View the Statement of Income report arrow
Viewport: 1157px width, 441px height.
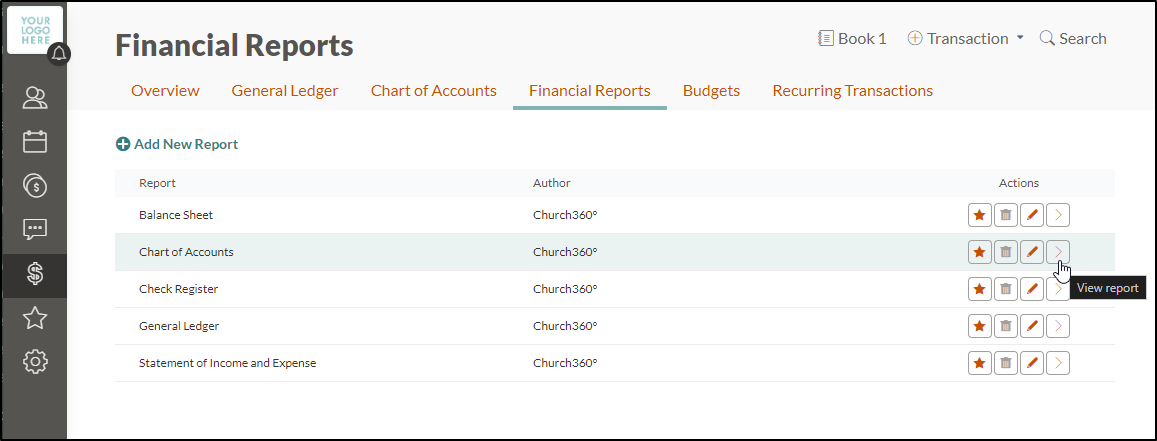[x=1058, y=363]
